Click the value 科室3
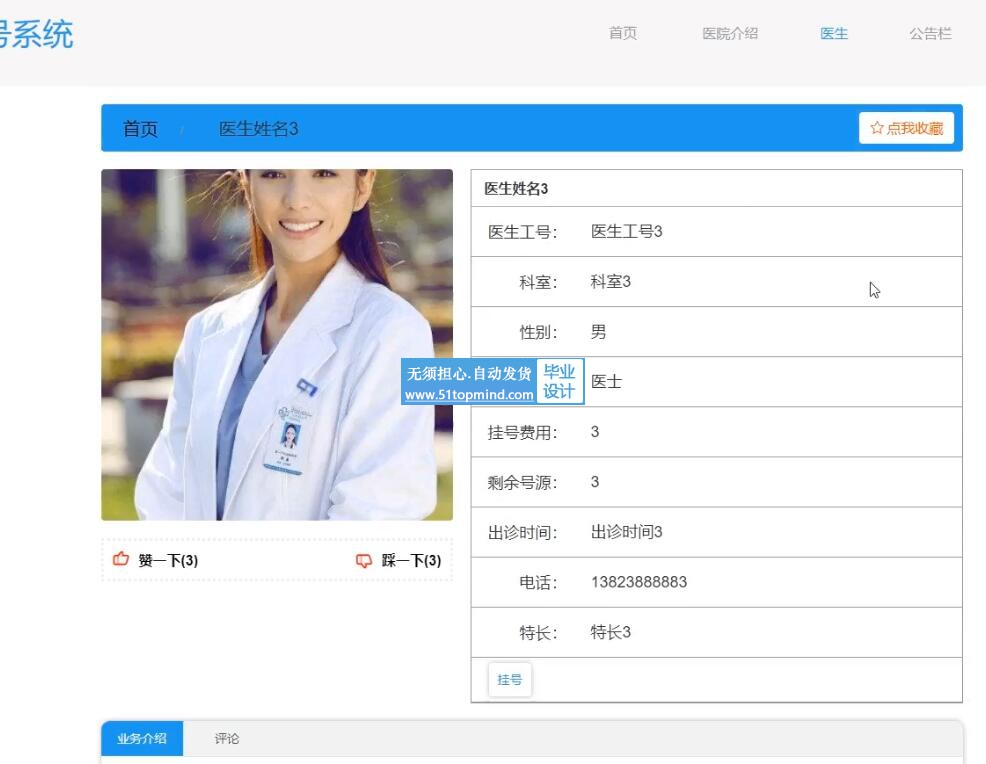The width and height of the screenshot is (986, 764). click(x=611, y=282)
